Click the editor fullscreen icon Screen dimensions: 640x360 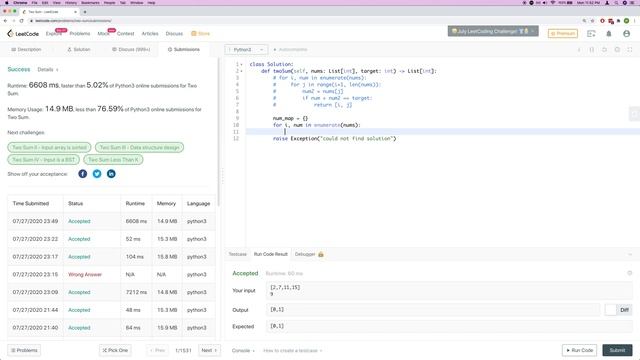click(630, 49)
